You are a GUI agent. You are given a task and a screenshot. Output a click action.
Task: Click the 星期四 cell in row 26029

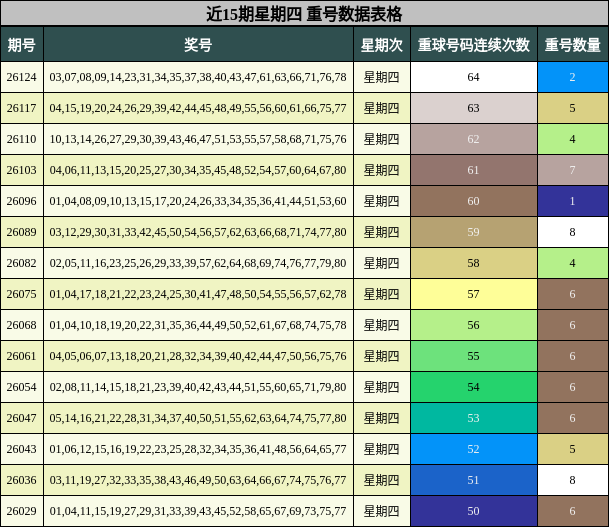click(x=382, y=511)
